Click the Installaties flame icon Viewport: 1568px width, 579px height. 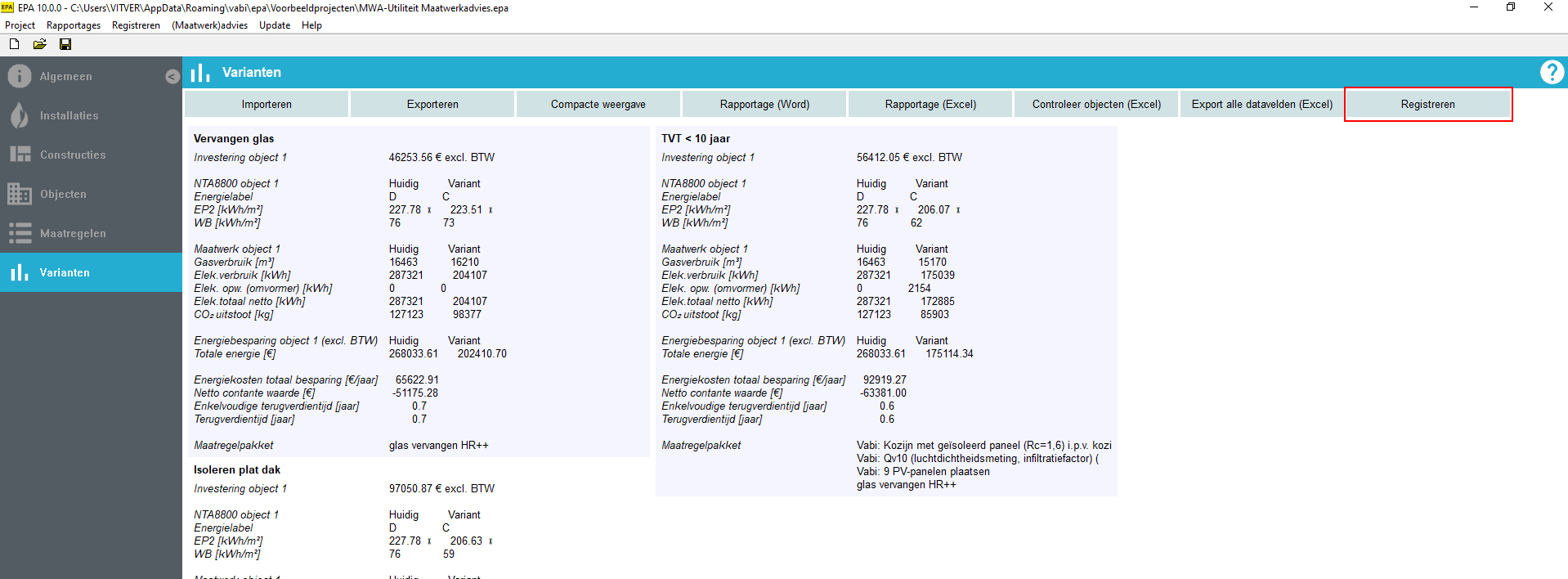point(20,115)
